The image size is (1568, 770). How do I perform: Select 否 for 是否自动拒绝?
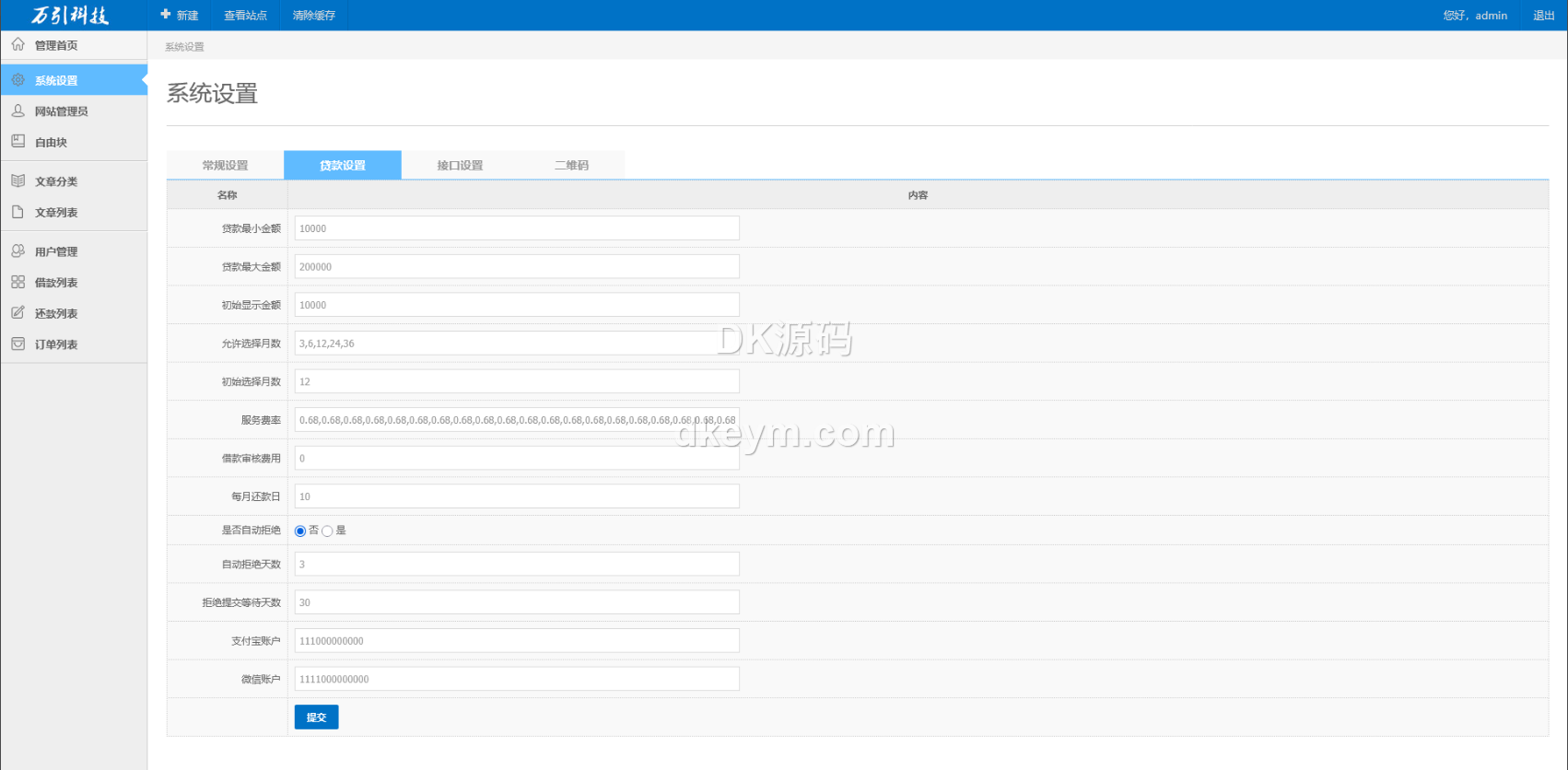(x=300, y=531)
